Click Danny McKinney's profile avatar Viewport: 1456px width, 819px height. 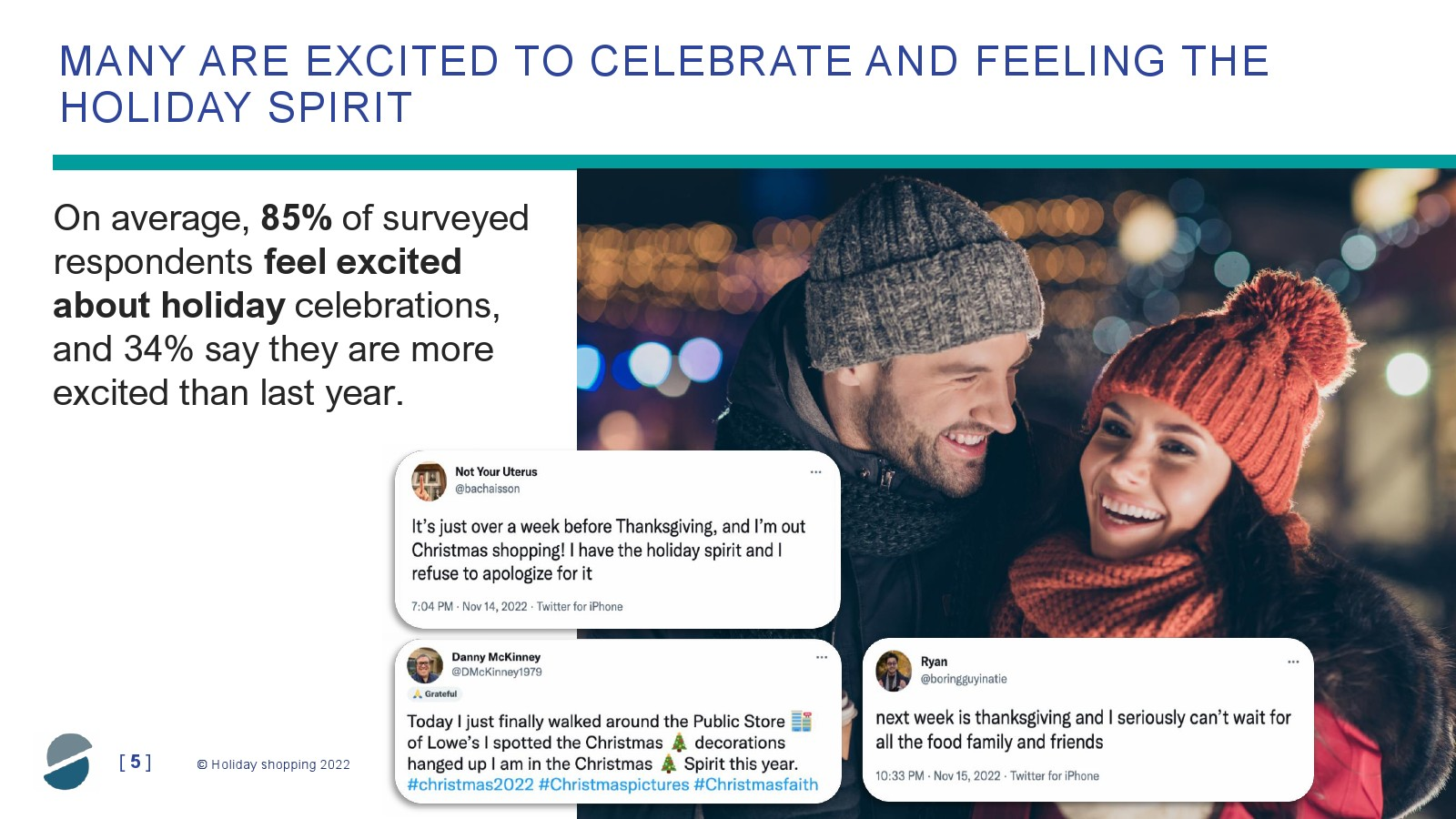tap(424, 665)
